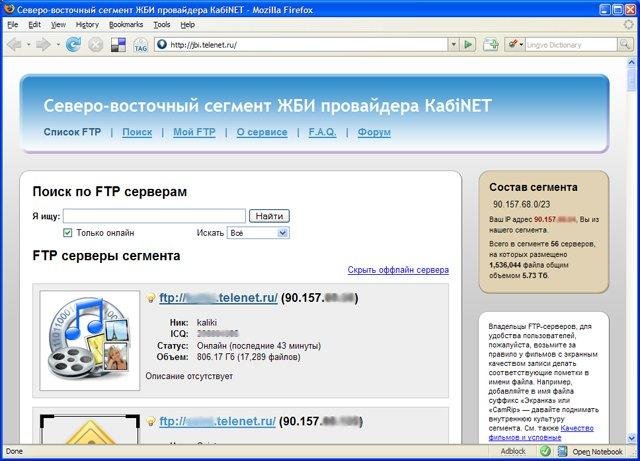Click the Lingvo Dictionary search box

pos(571,45)
